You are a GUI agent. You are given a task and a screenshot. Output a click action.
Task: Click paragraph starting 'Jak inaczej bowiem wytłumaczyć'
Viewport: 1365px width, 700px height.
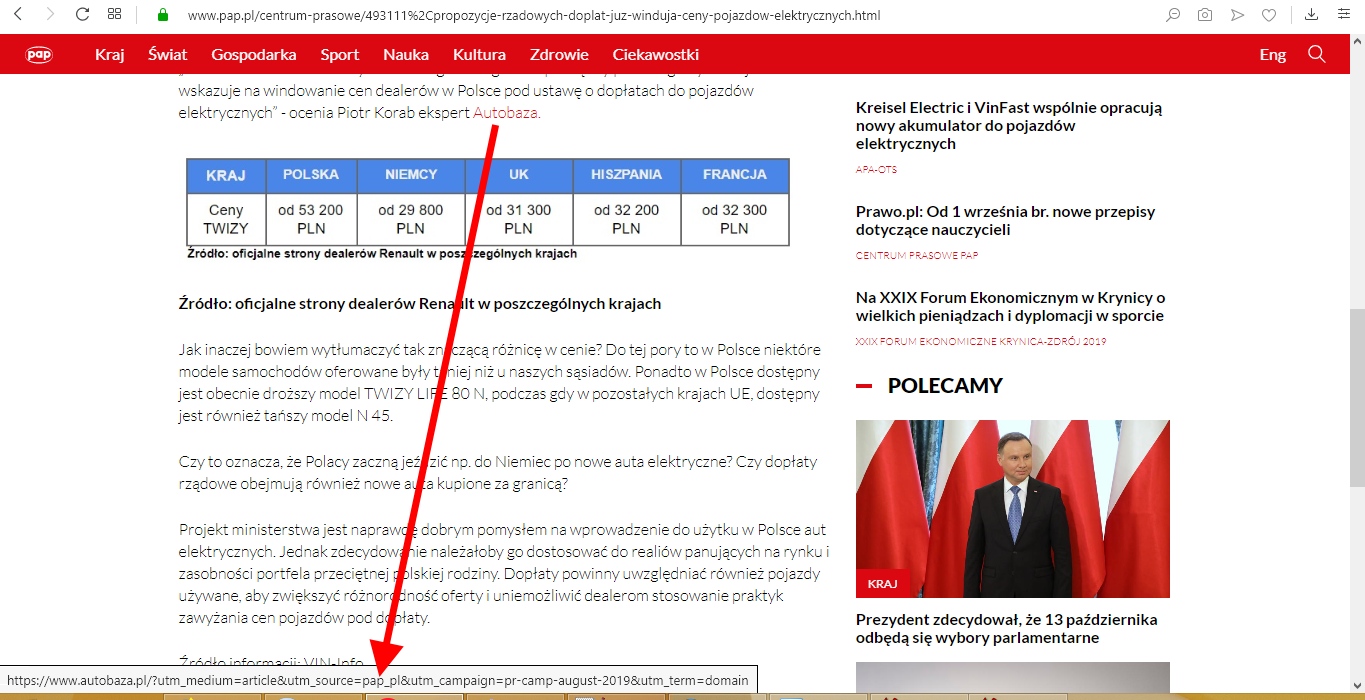pyautogui.click(x=500, y=383)
